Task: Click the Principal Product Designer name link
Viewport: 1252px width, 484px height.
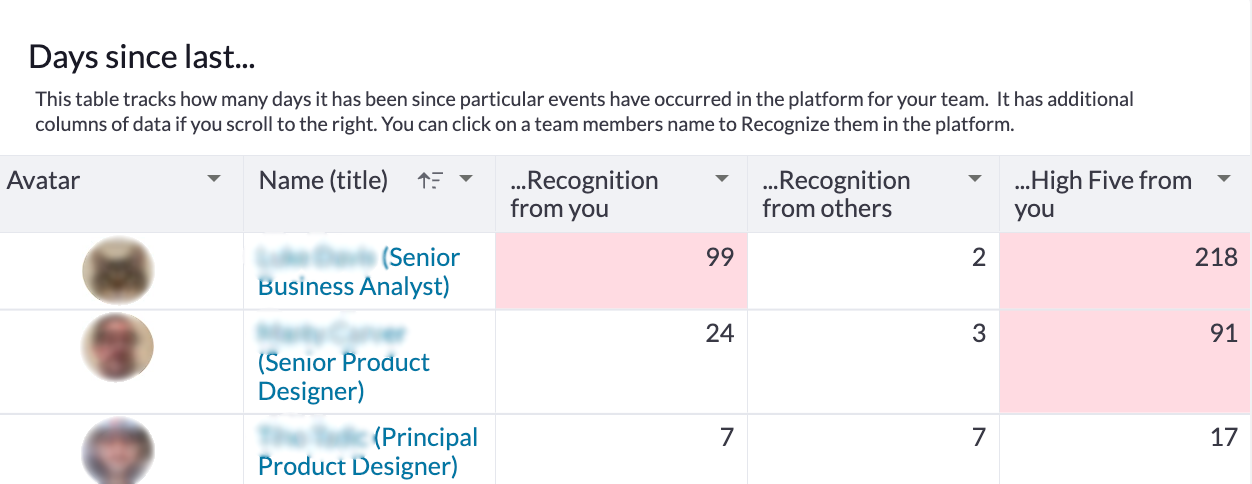Action: (368, 451)
